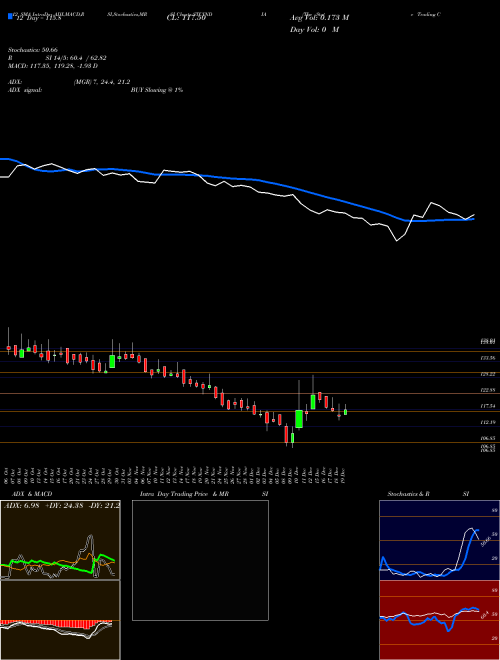Click the 'ADX signal:' label
Screen dimensions: 500x660
pyautogui.click(x=24, y=90)
